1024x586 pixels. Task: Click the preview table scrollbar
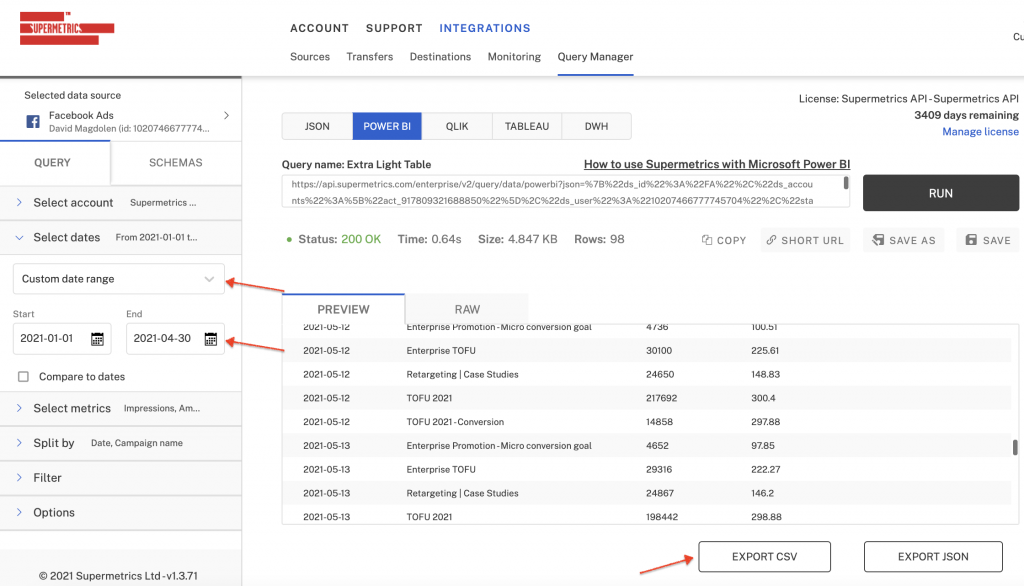pyautogui.click(x=1015, y=448)
